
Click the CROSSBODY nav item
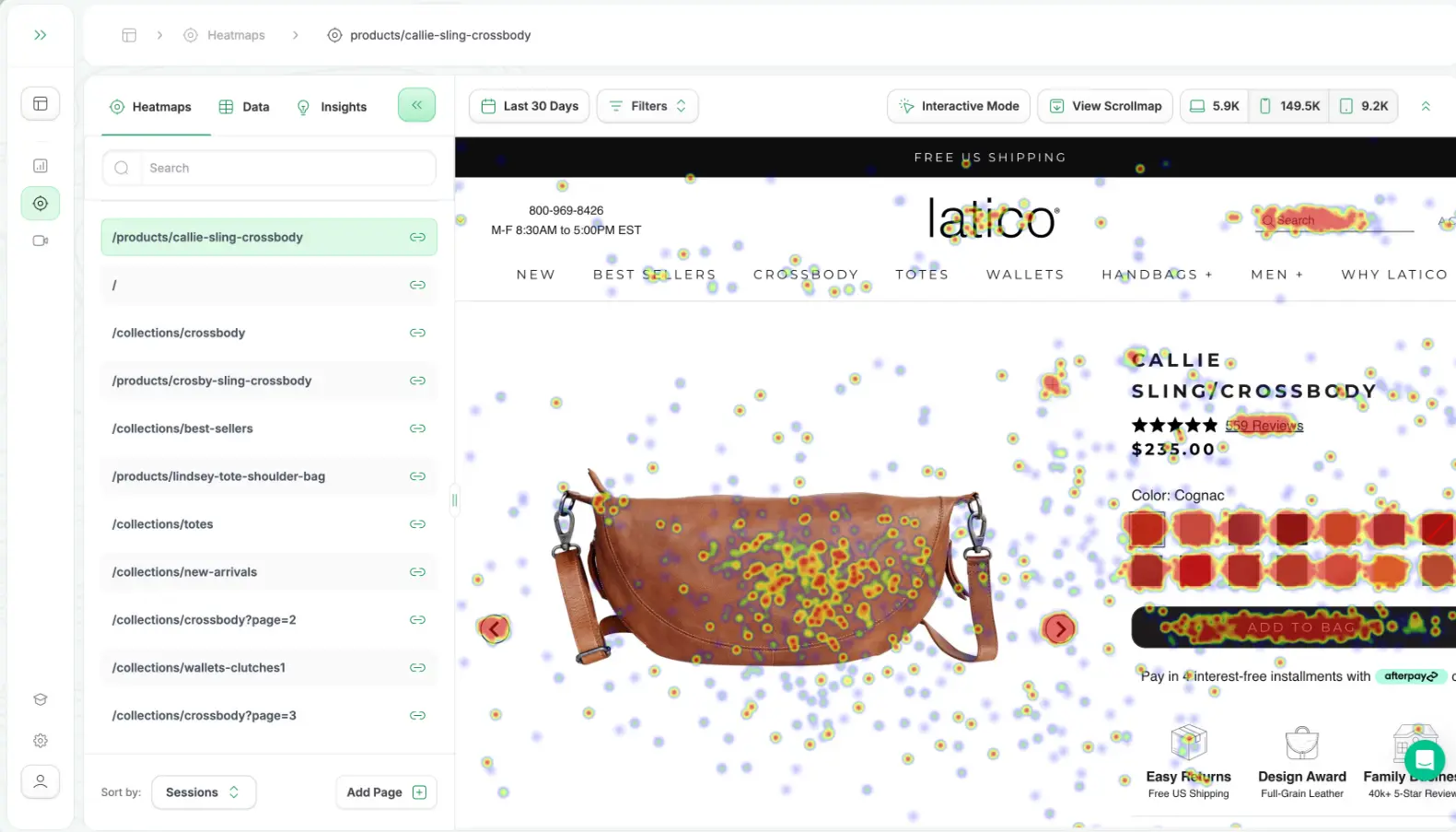click(806, 275)
